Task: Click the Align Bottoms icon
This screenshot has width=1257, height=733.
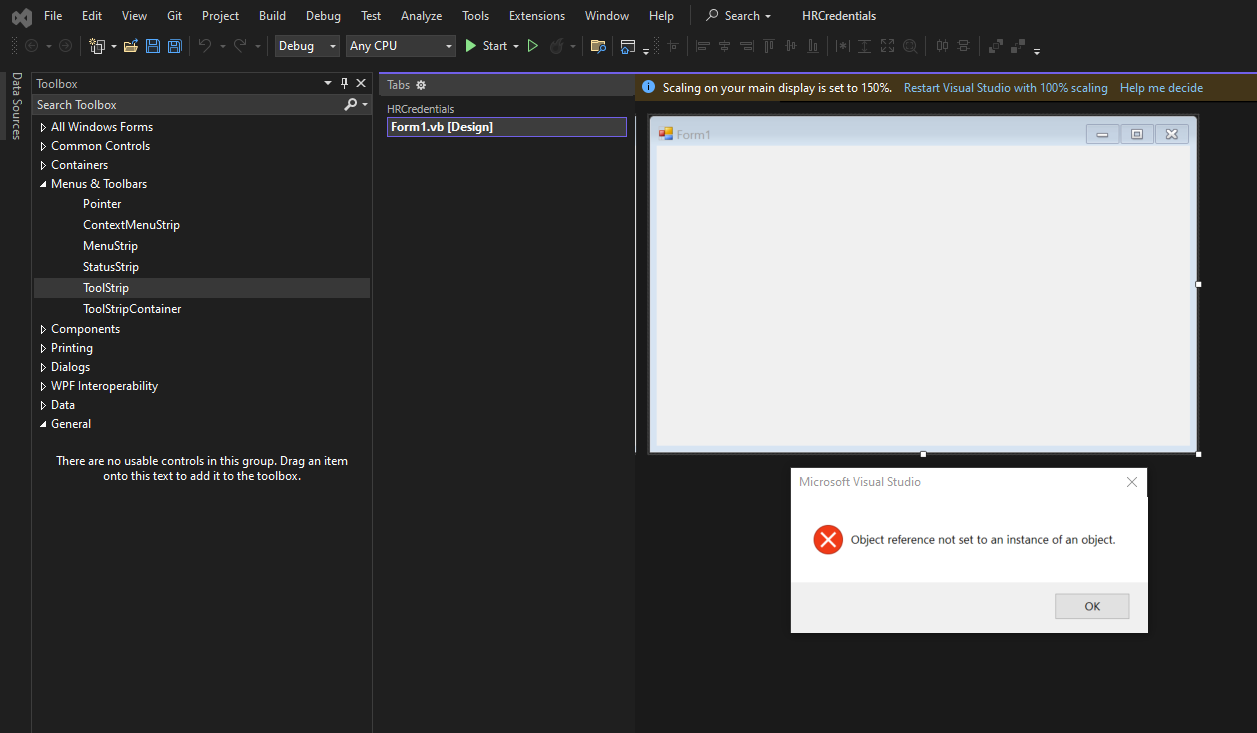Action: coord(813,46)
